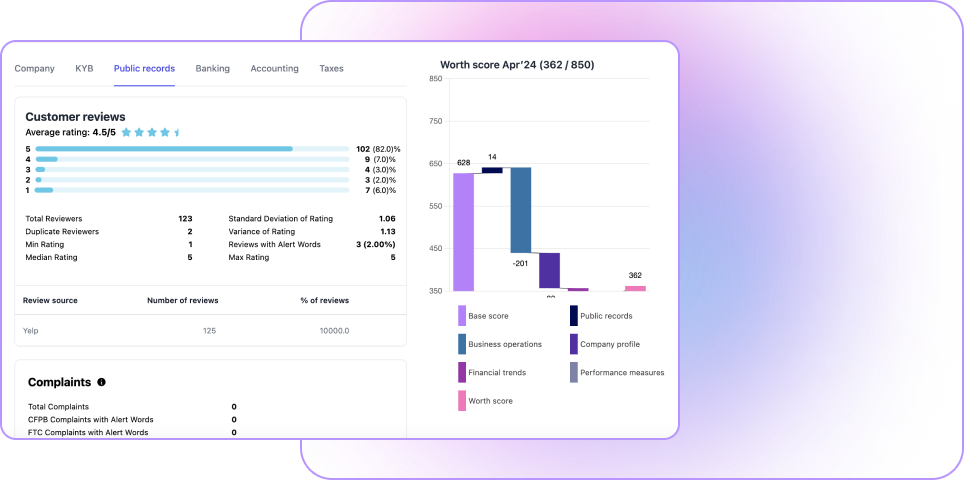Click the Total Reviewers label
964x480 pixels.
(53, 219)
